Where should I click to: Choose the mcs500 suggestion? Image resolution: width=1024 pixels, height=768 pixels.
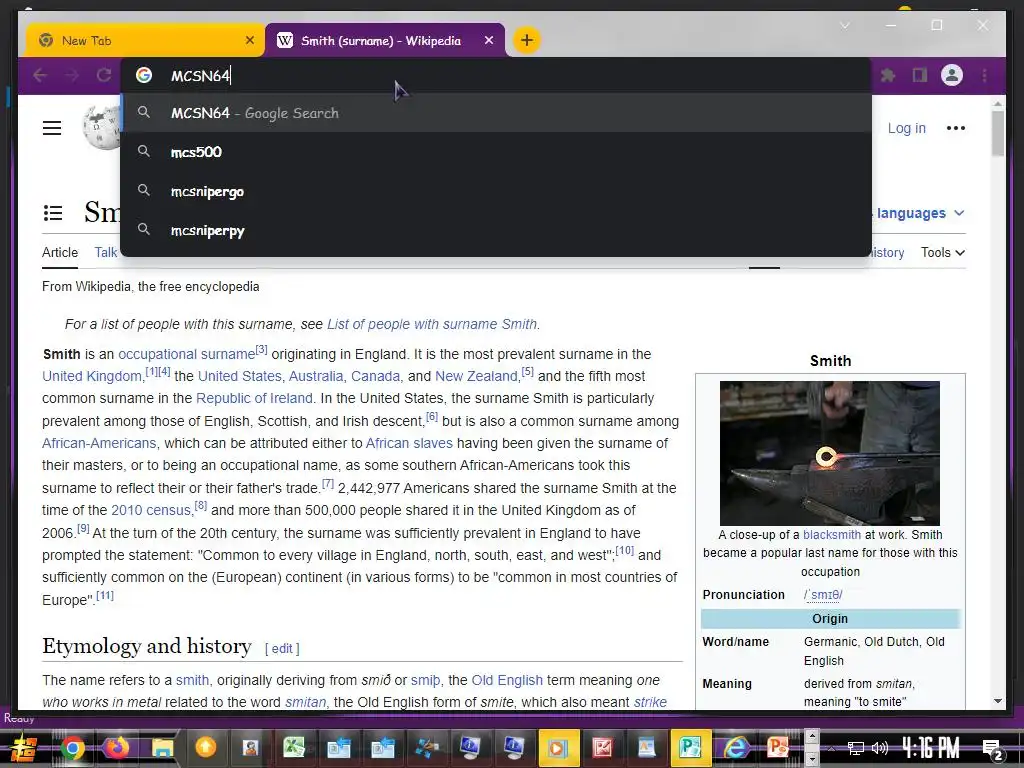[496, 152]
